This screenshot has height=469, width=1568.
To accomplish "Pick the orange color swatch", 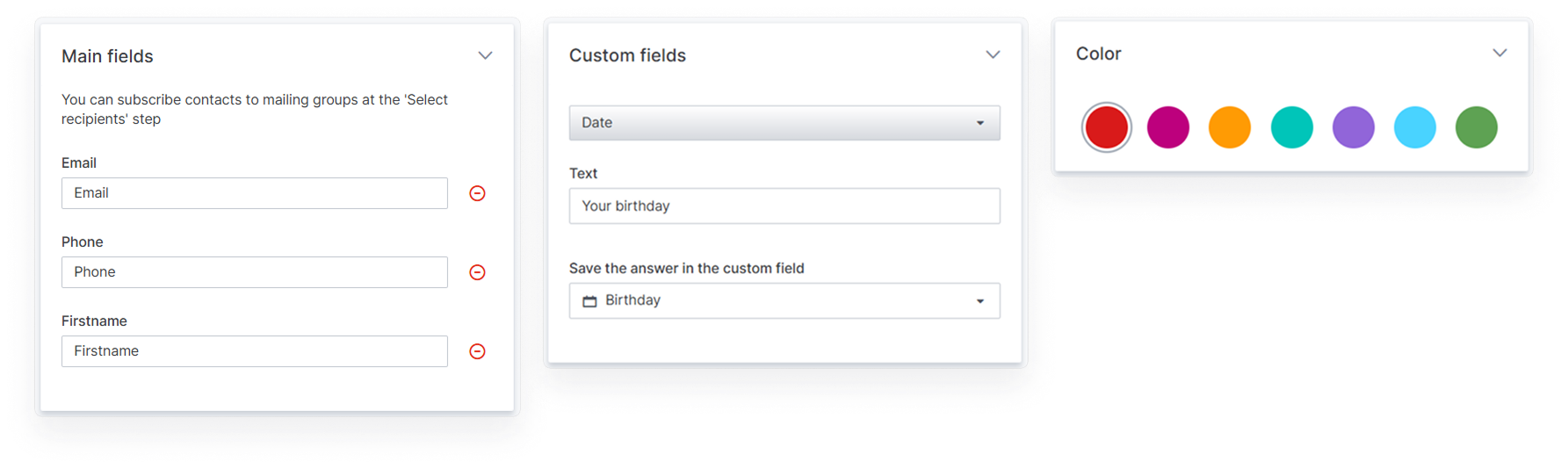I will (x=1229, y=127).
